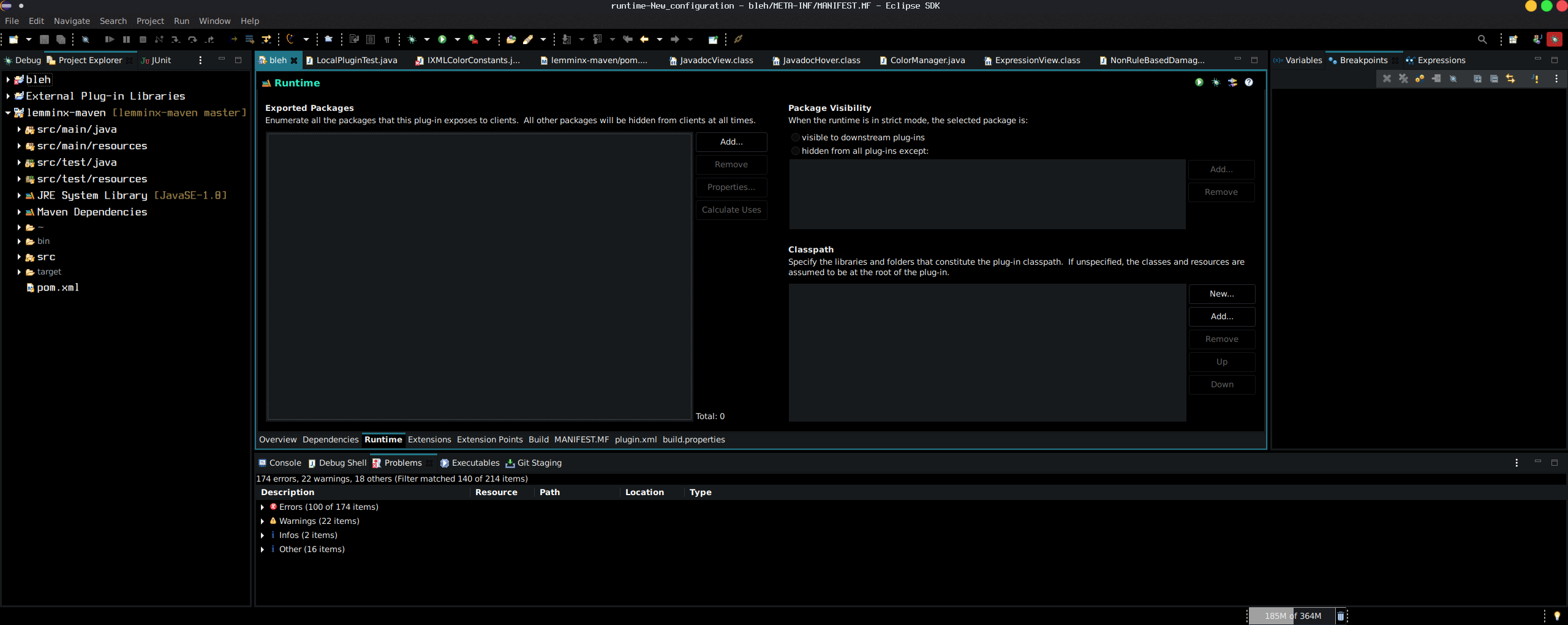Click the New wizard icon in toolbar

[13, 39]
